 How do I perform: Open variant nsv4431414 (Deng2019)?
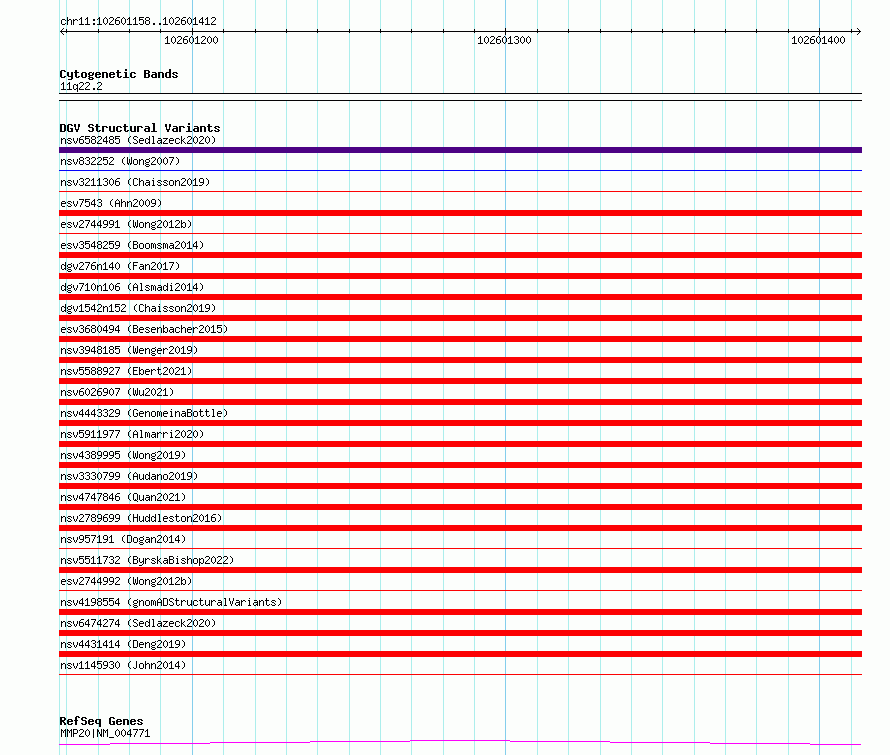coord(123,644)
